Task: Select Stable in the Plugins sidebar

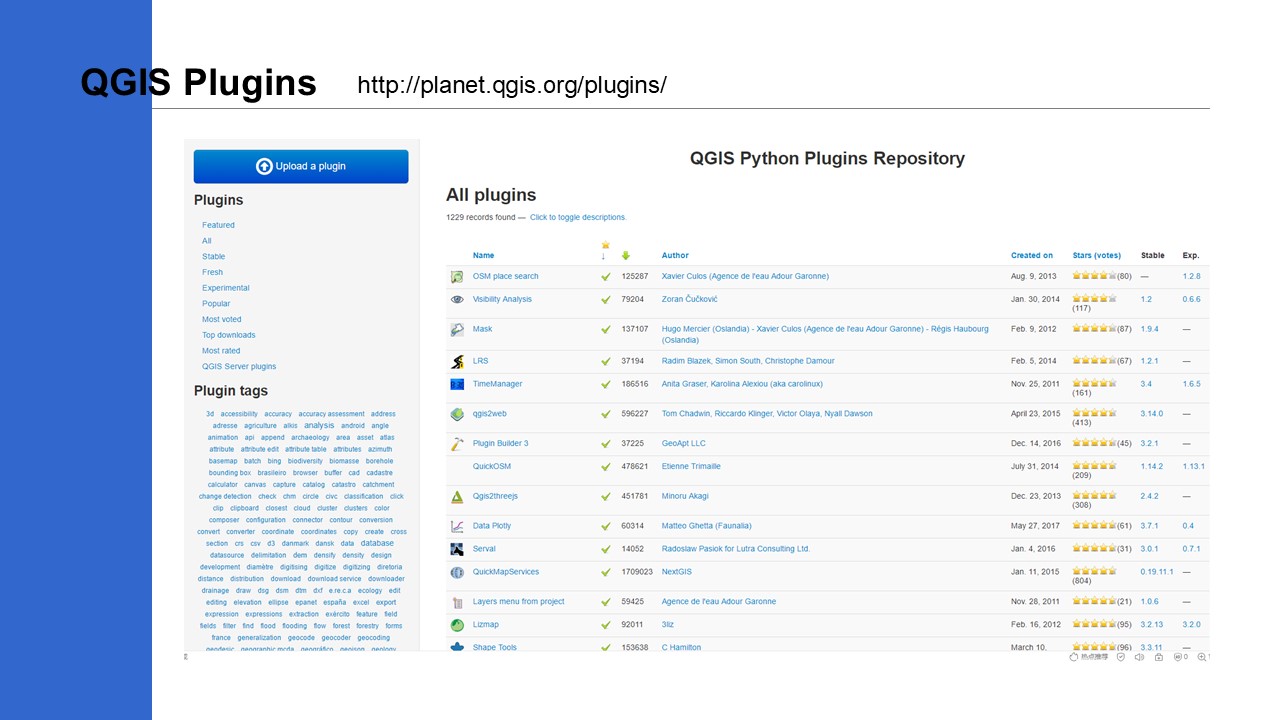Action: point(213,257)
